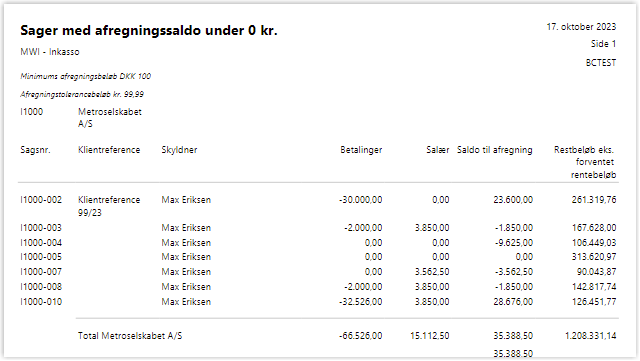
Task: Click the report title 'Sager med afregningssaldo under 0 kr.'
Action: point(149,31)
